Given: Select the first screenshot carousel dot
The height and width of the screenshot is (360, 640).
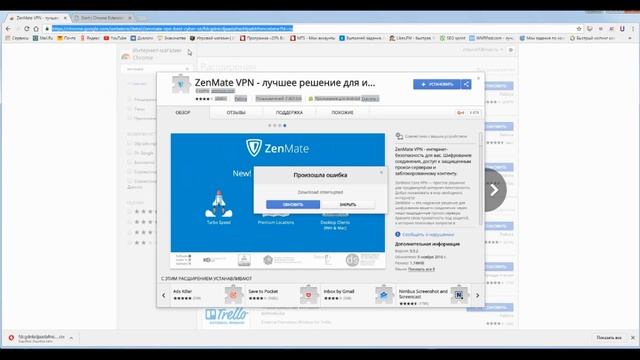Looking at the screenshot, I should [269, 125].
